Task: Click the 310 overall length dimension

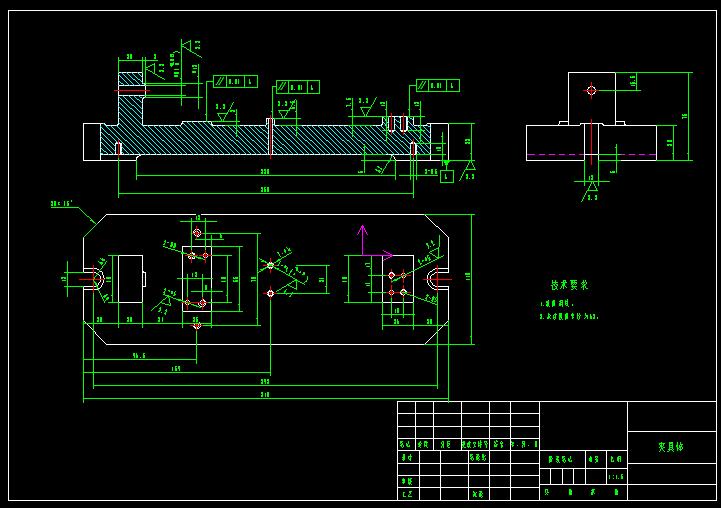Action: pyautogui.click(x=265, y=394)
